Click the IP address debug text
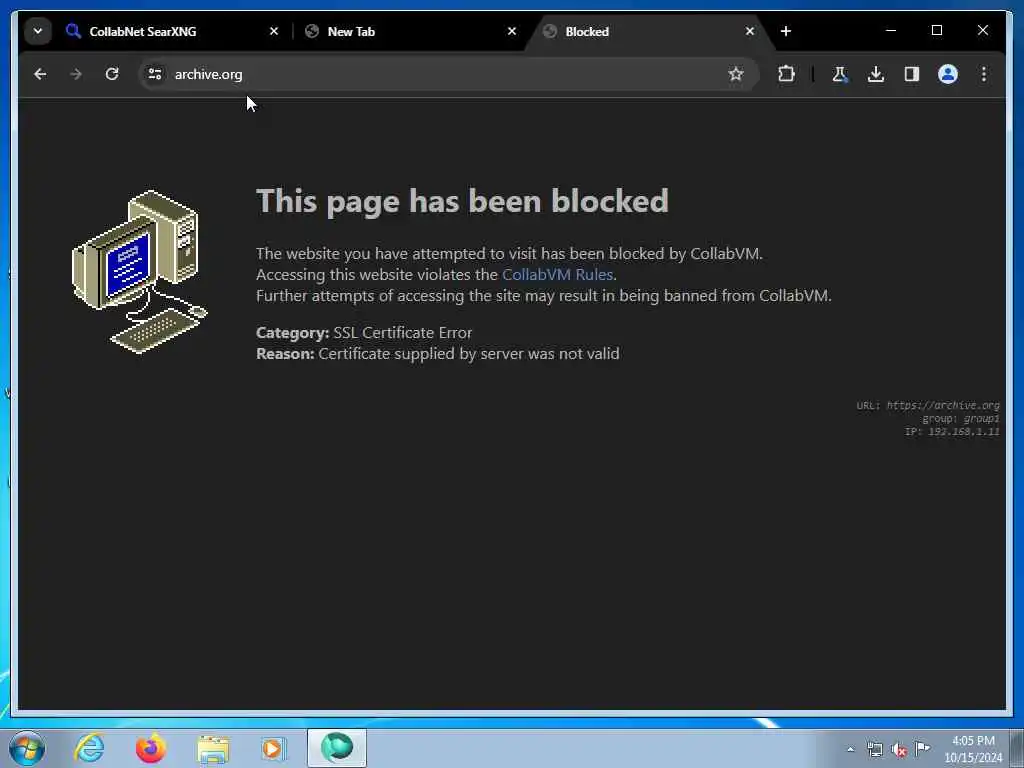This screenshot has width=1024, height=768. (x=952, y=432)
